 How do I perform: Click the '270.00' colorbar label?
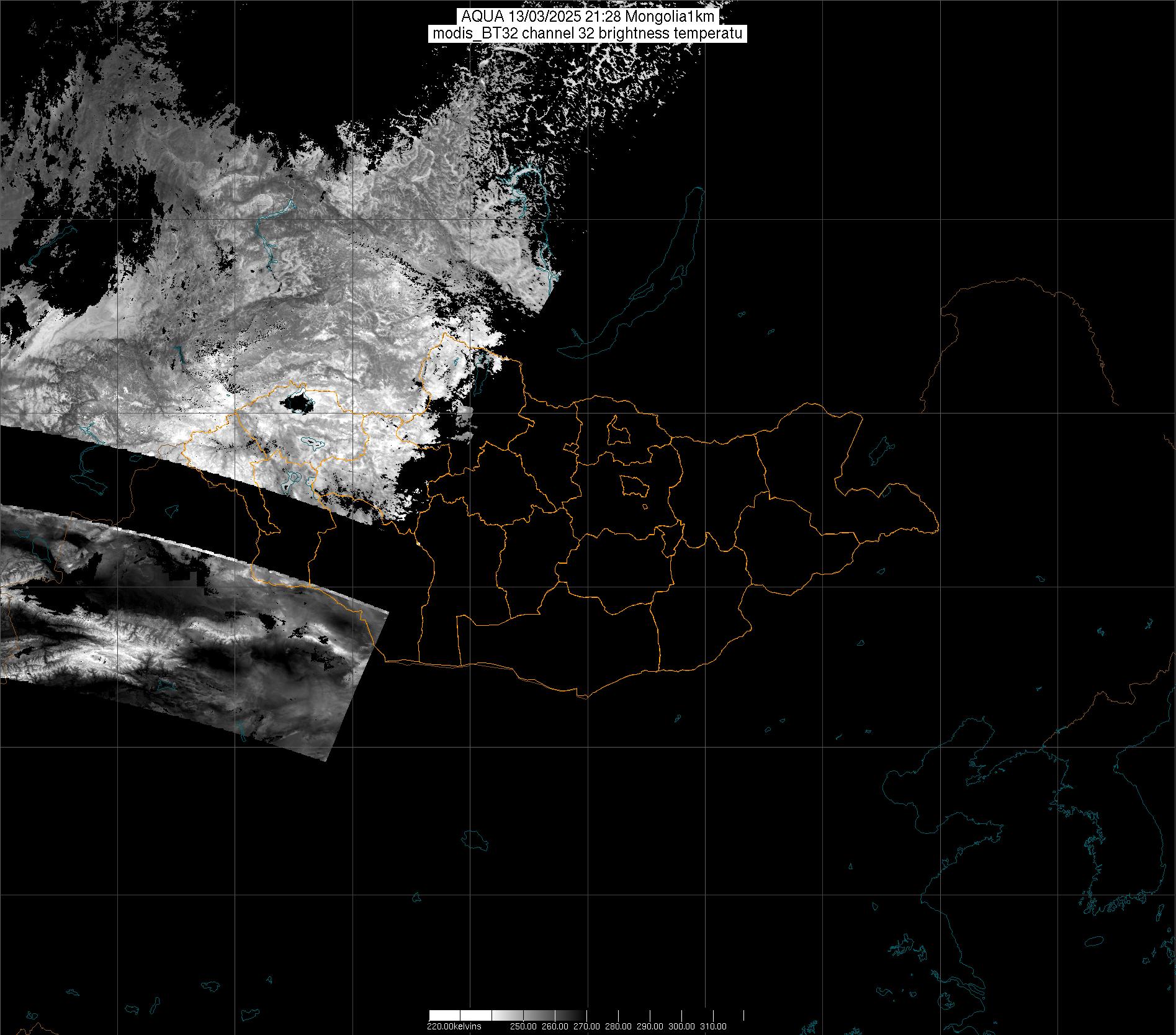pos(587,1026)
